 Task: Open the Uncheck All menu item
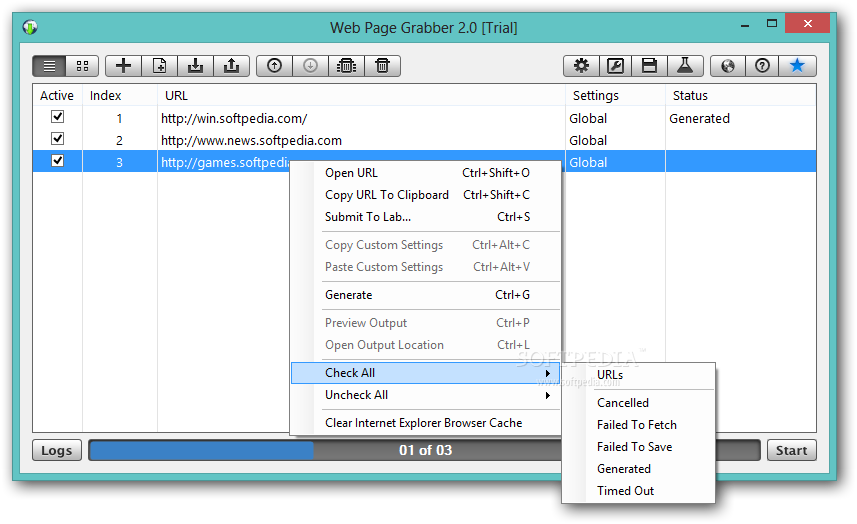(x=426, y=395)
